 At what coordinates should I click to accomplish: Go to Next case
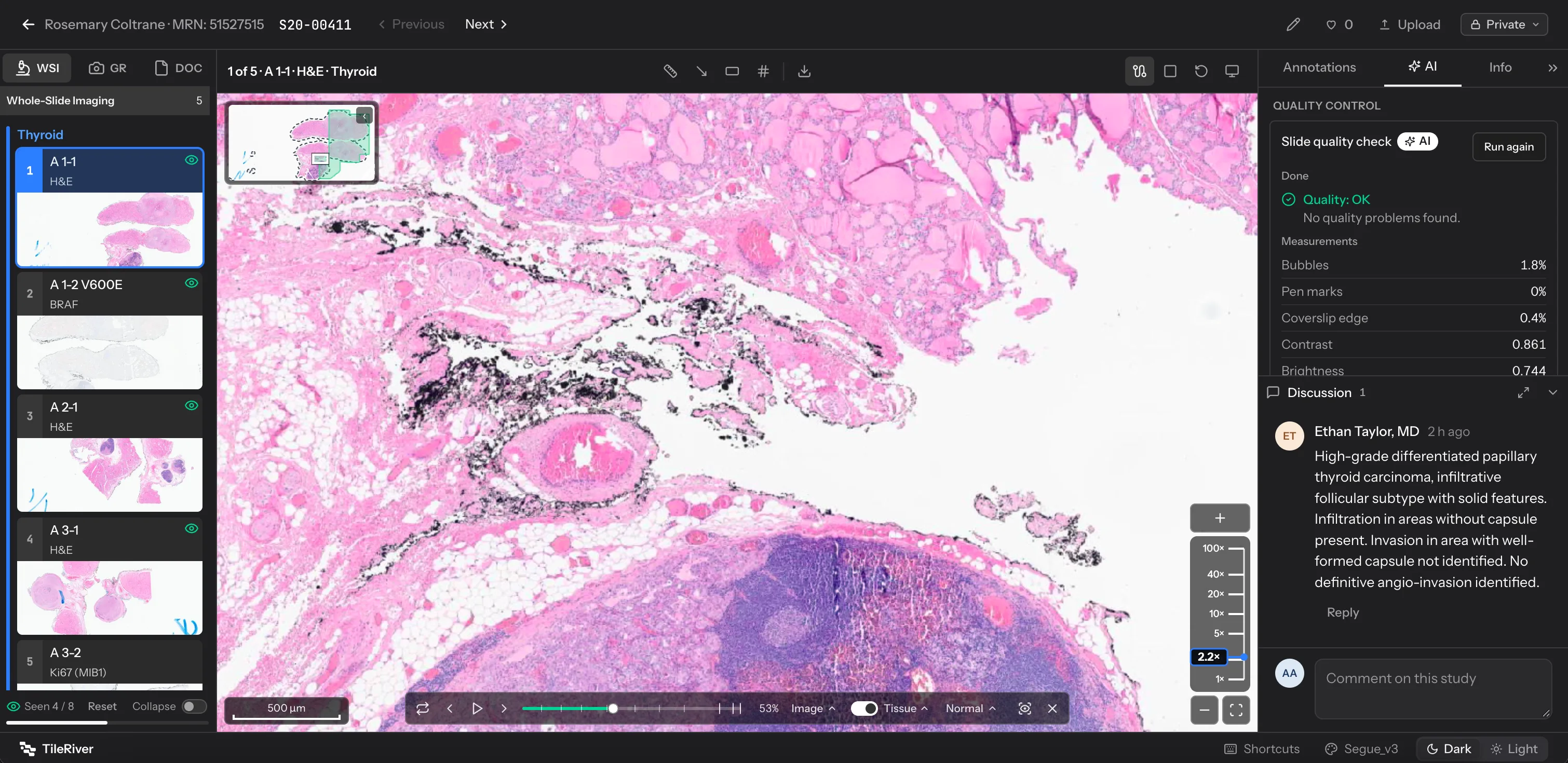tap(486, 24)
